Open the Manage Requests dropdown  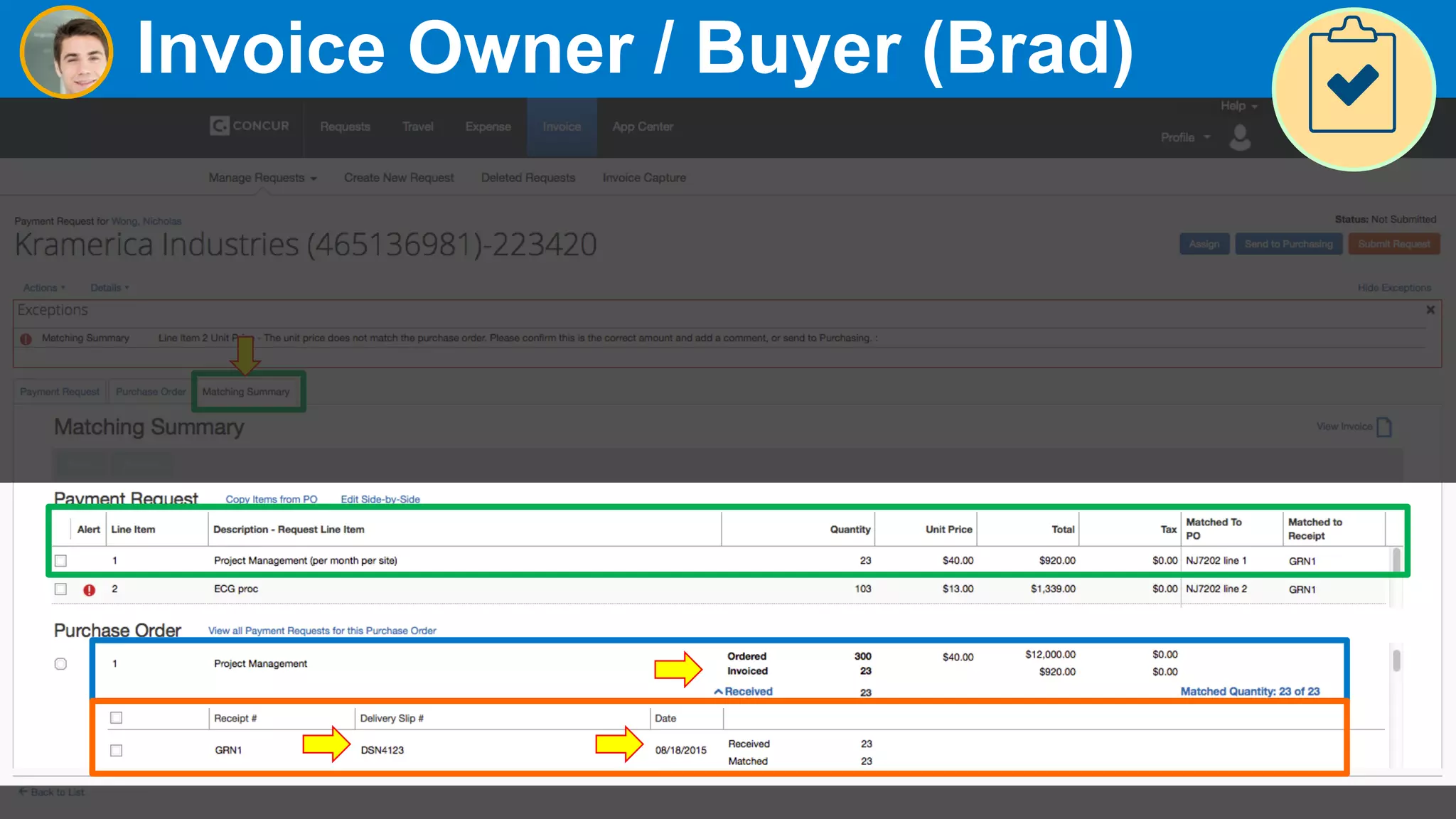tap(262, 178)
